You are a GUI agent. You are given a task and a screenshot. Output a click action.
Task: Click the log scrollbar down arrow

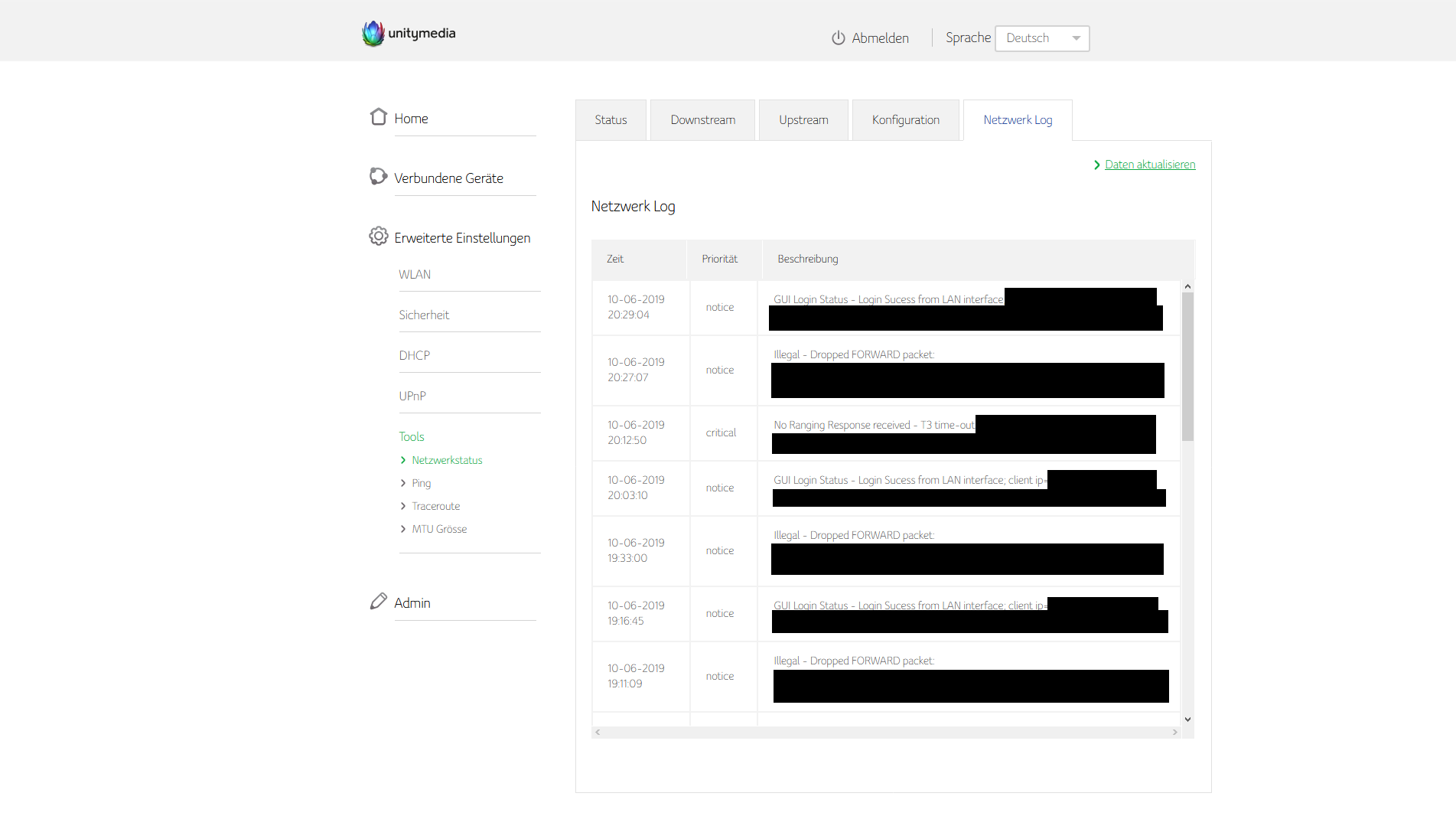point(1187,720)
